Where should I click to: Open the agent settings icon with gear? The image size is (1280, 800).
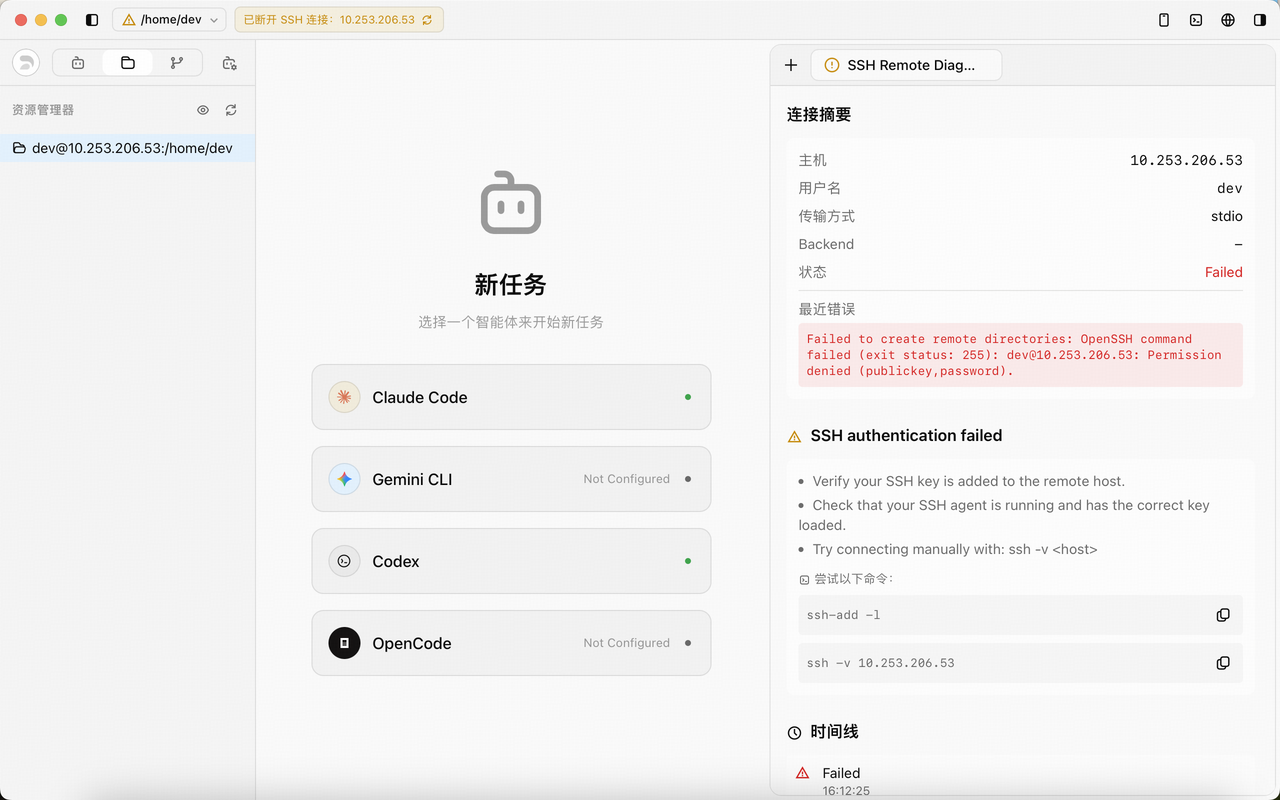[229, 62]
